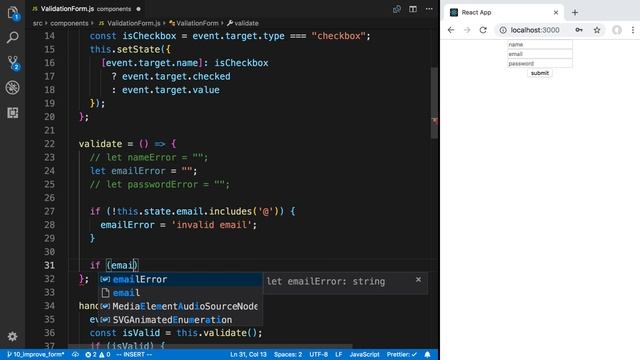Open the Explorer view in the activity bar
The height and width of the screenshot is (360, 640).
point(13,13)
